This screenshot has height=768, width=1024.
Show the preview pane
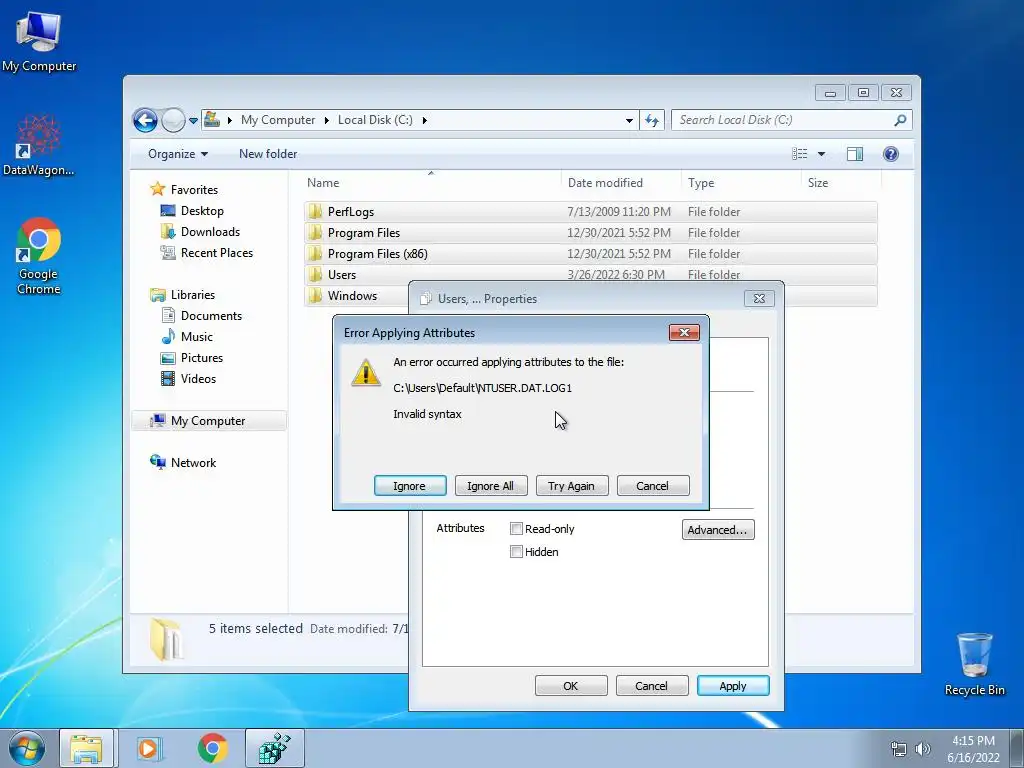point(855,154)
